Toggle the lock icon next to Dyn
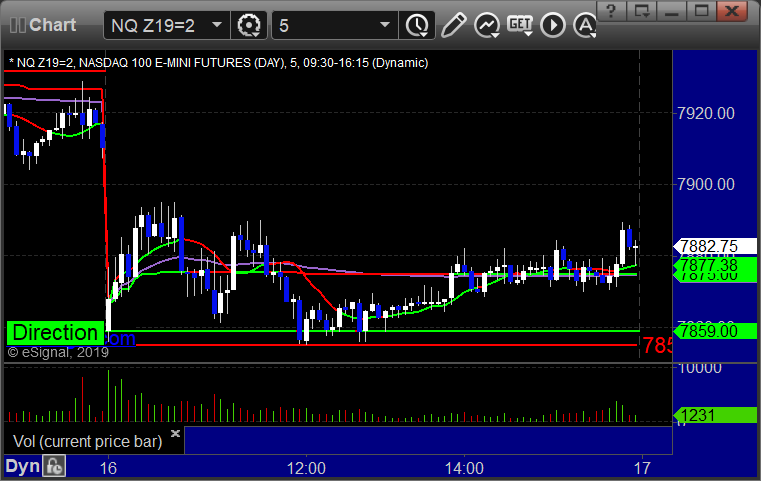 tap(54, 466)
